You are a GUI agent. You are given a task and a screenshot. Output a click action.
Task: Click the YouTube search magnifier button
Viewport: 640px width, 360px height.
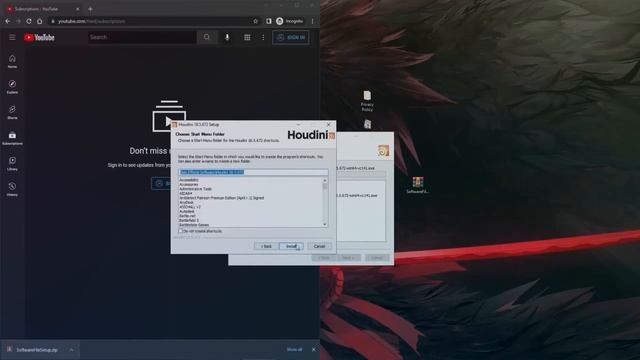[207, 37]
